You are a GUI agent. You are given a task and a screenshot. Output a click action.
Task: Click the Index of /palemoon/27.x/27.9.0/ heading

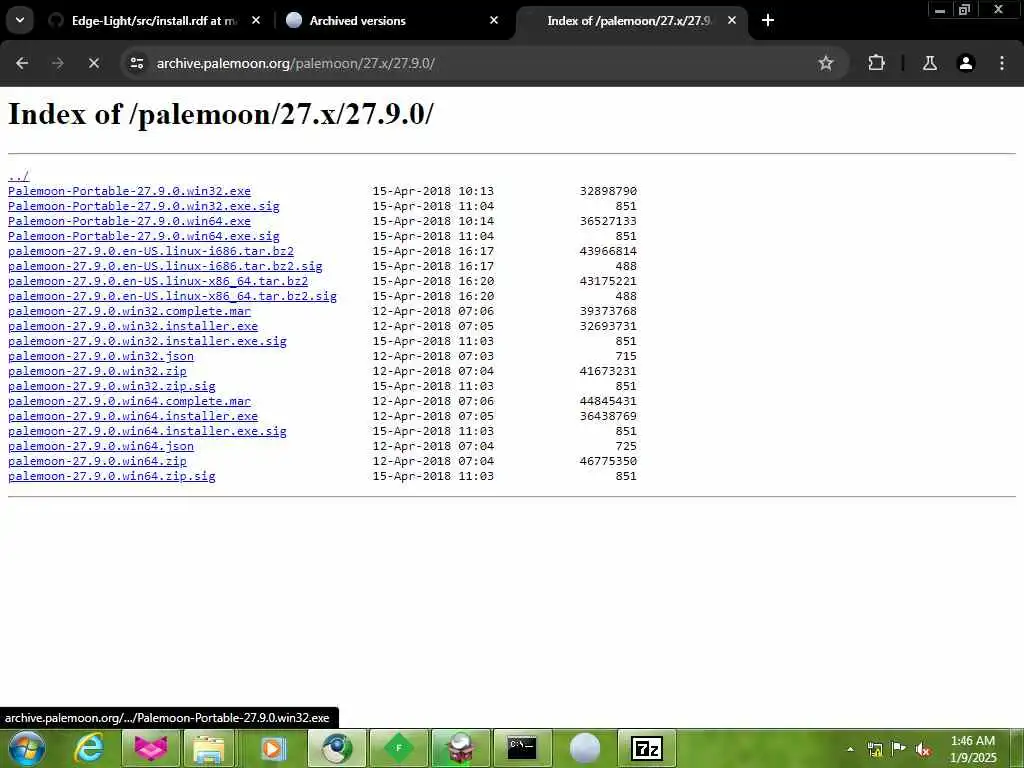[x=221, y=114]
